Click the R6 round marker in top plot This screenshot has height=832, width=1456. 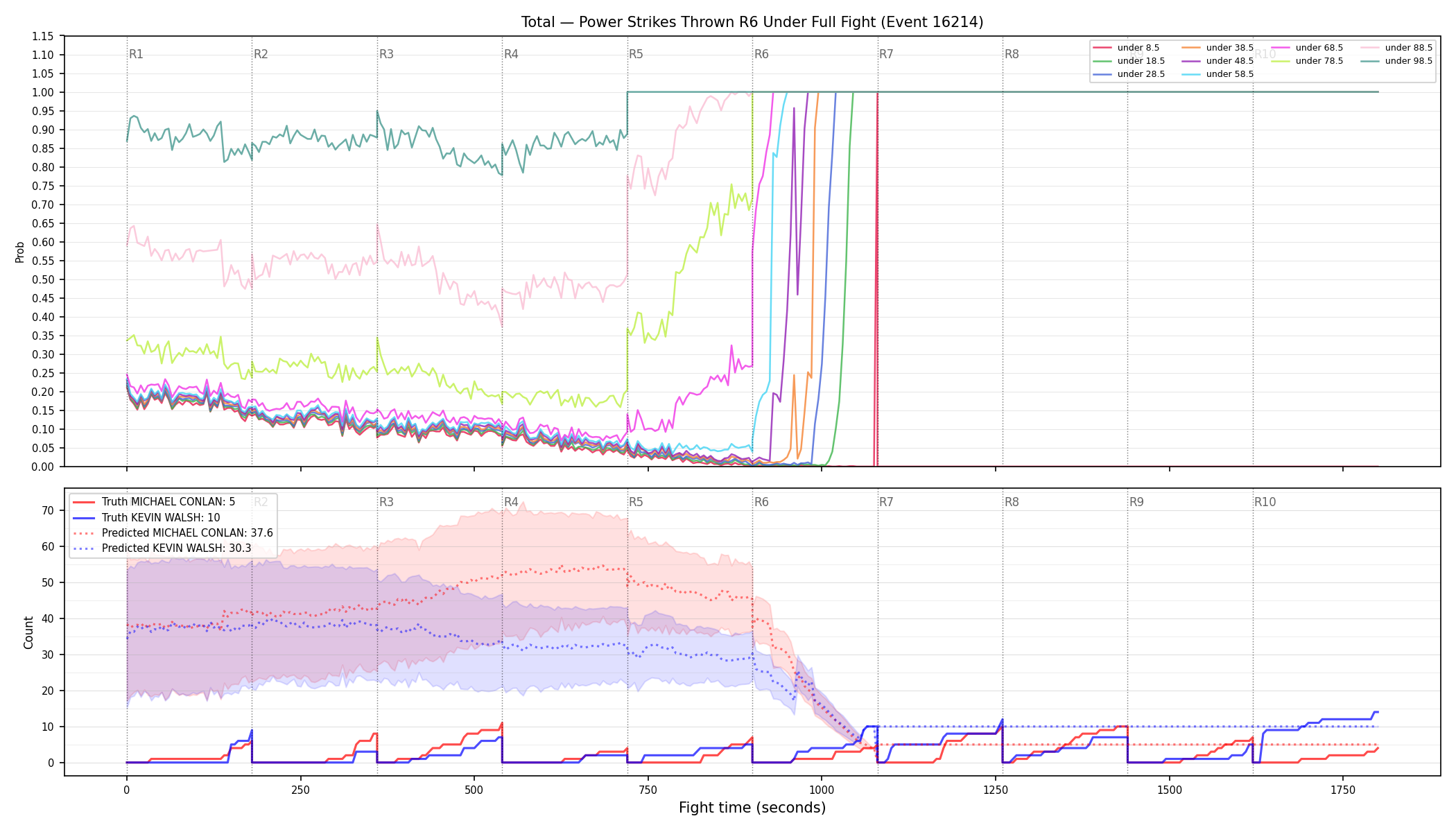pyautogui.click(x=761, y=54)
